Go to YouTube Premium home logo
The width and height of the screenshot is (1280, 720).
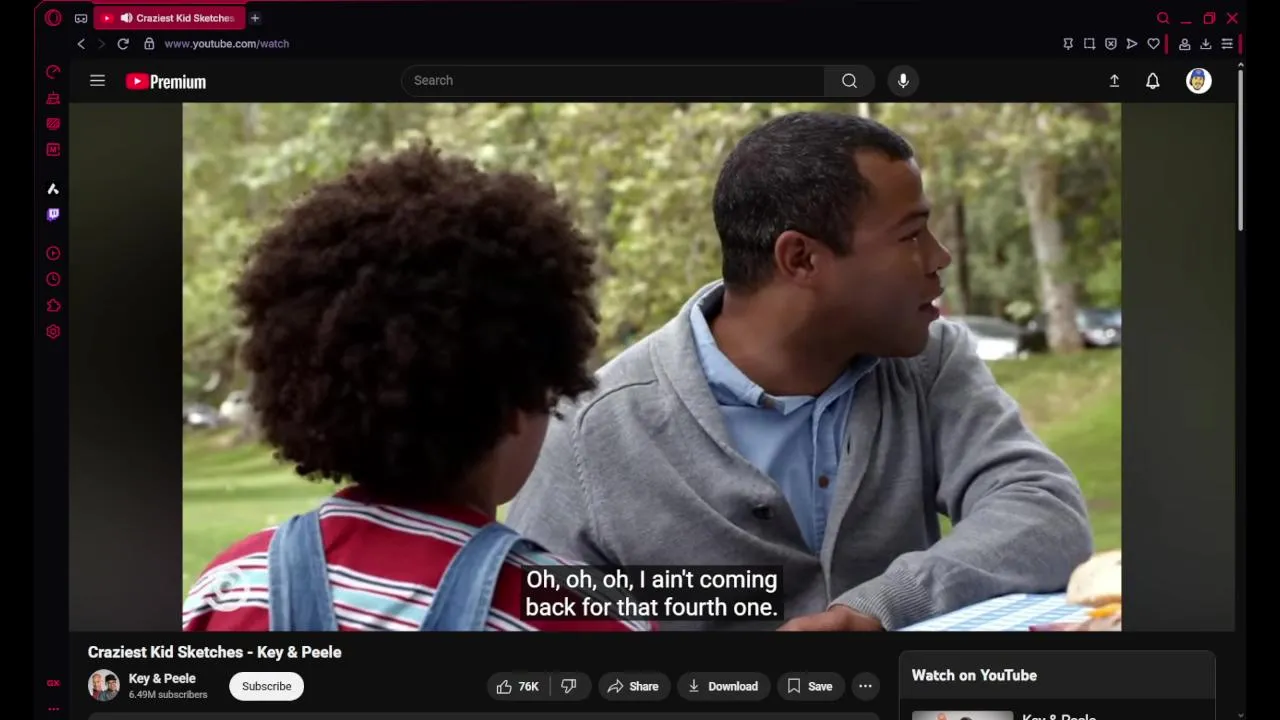[x=166, y=82]
